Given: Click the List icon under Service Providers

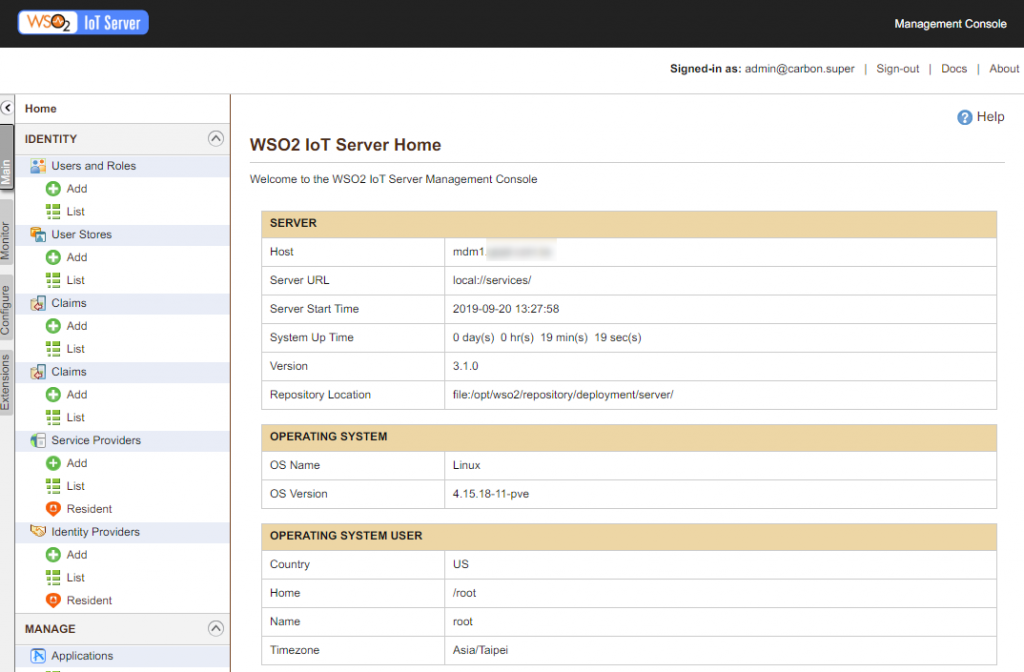Looking at the screenshot, I should point(53,486).
